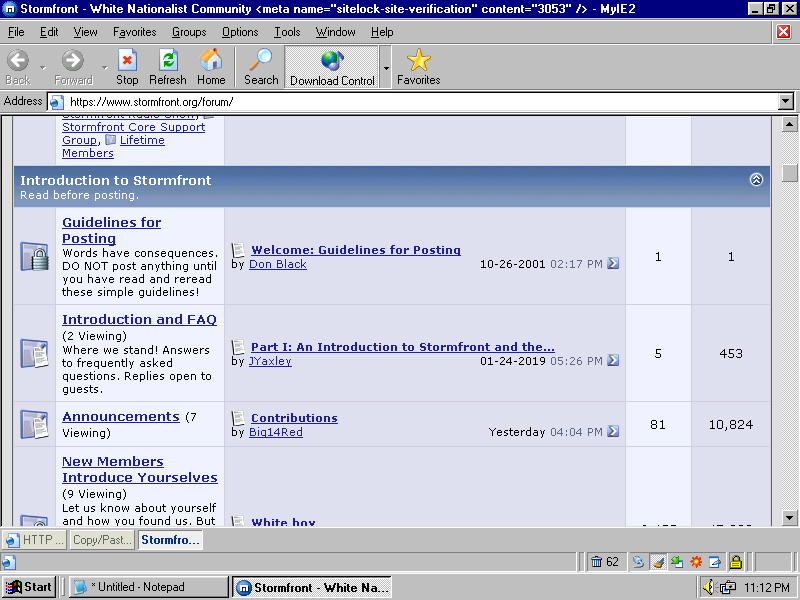Go to last post beside 05:26 PM
The width and height of the screenshot is (800, 600).
click(613, 360)
